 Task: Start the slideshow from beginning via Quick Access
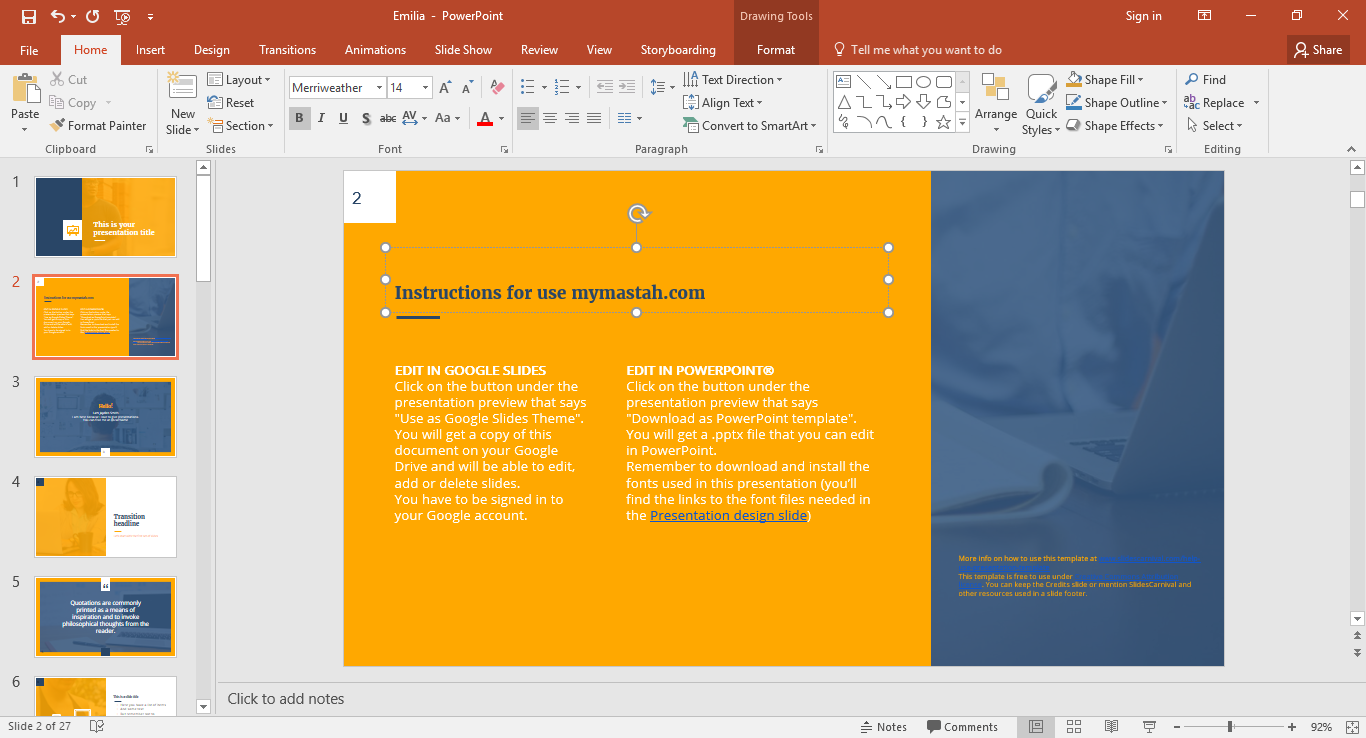coord(123,16)
